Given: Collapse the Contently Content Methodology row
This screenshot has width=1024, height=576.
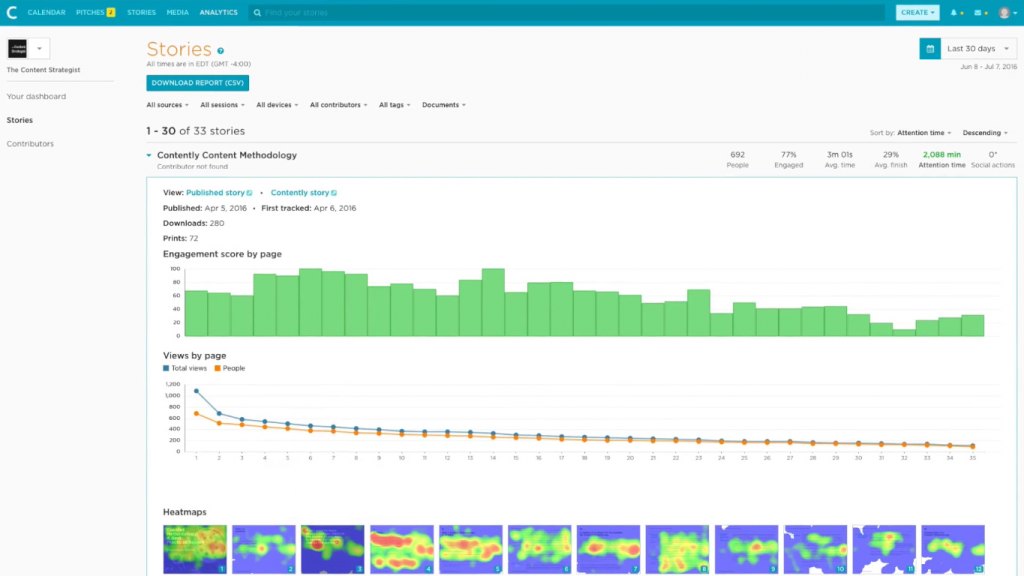Looking at the screenshot, I should [149, 155].
